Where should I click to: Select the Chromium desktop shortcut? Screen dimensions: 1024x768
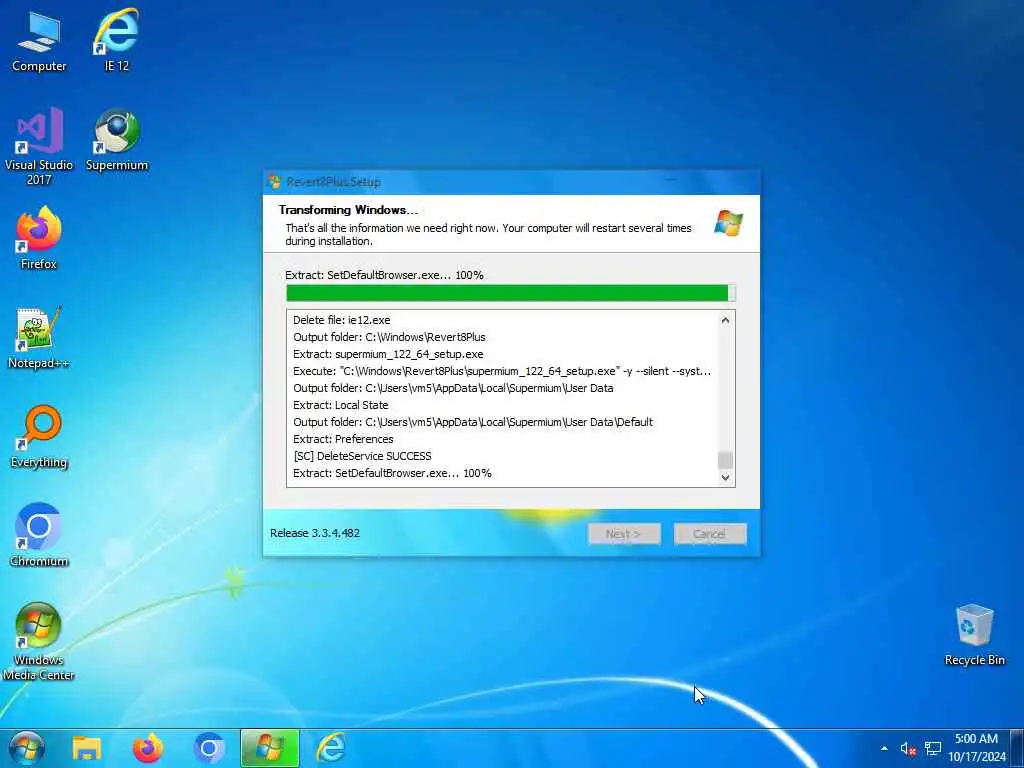tap(39, 535)
